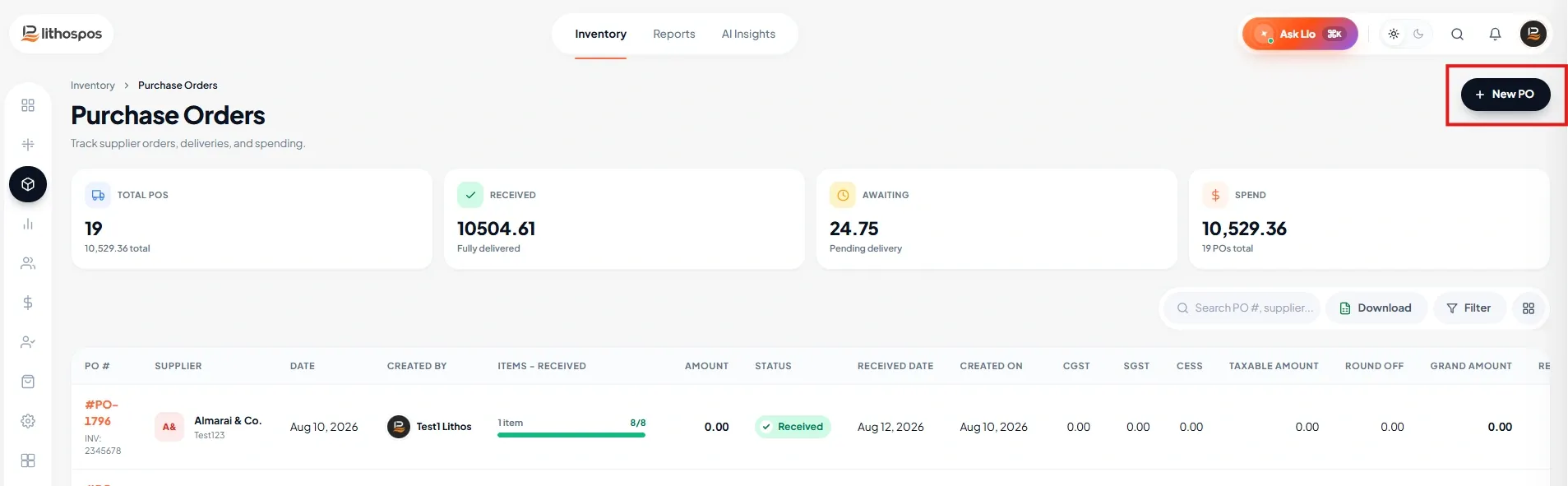Switch to light theme sun icon
The width and height of the screenshot is (1568, 486).
click(x=1394, y=34)
